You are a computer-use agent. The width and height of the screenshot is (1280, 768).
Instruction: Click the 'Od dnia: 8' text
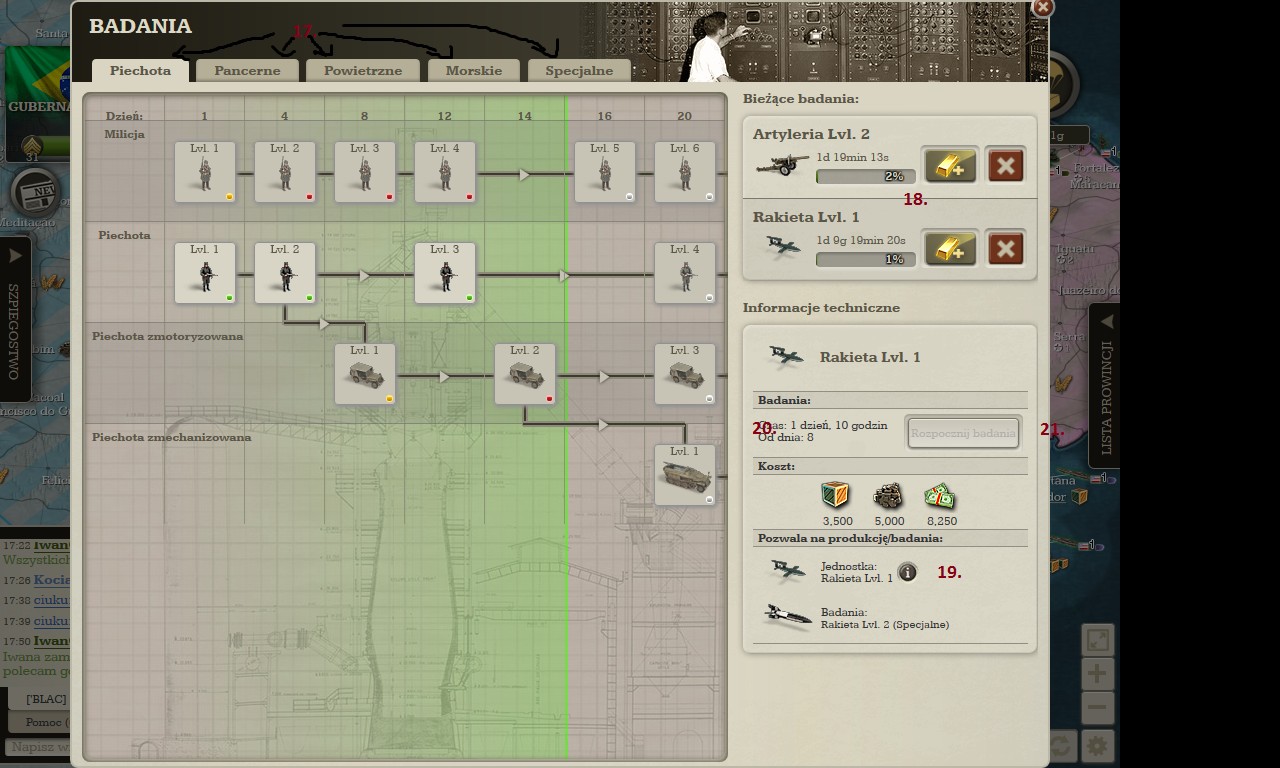pyautogui.click(x=785, y=437)
